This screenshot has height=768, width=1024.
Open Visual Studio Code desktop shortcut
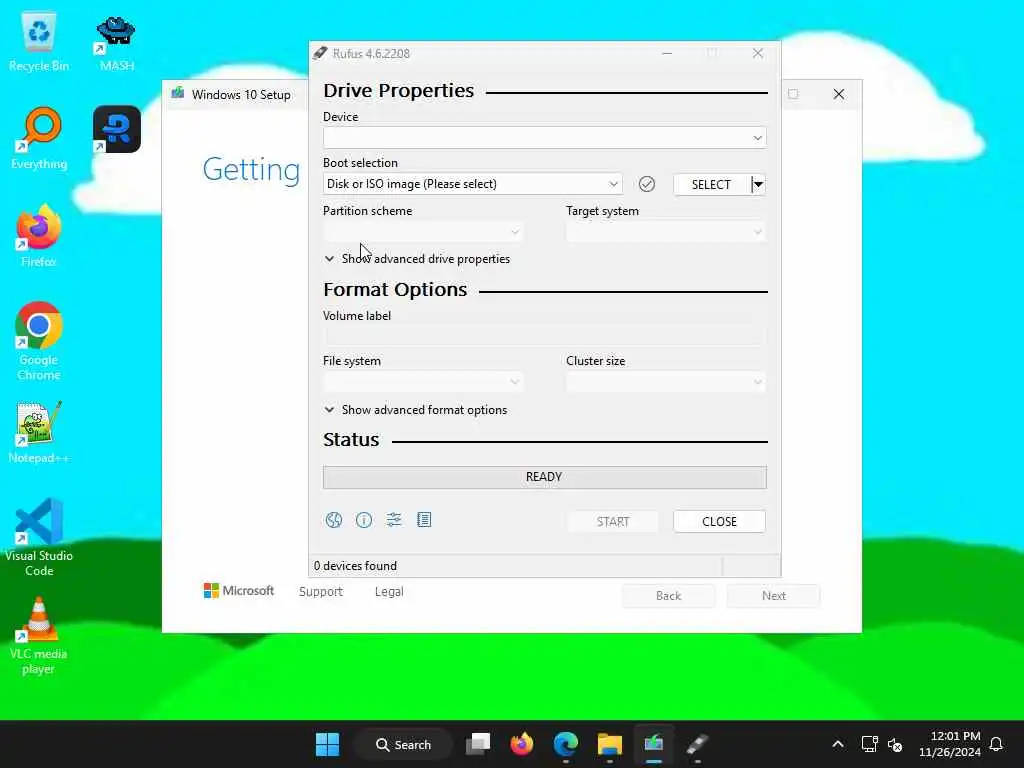tap(39, 537)
